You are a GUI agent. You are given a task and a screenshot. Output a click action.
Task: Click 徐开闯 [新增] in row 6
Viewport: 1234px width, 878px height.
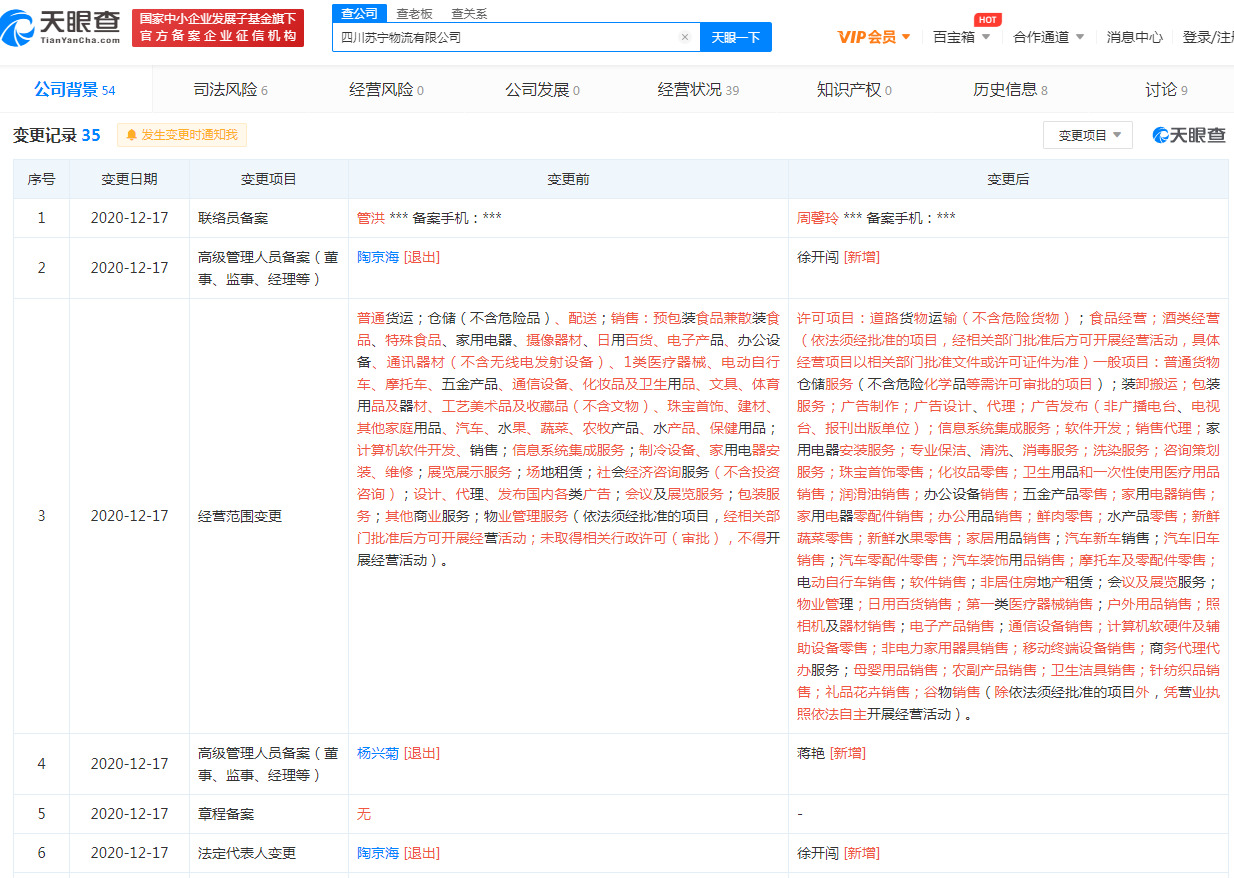[x=838, y=853]
